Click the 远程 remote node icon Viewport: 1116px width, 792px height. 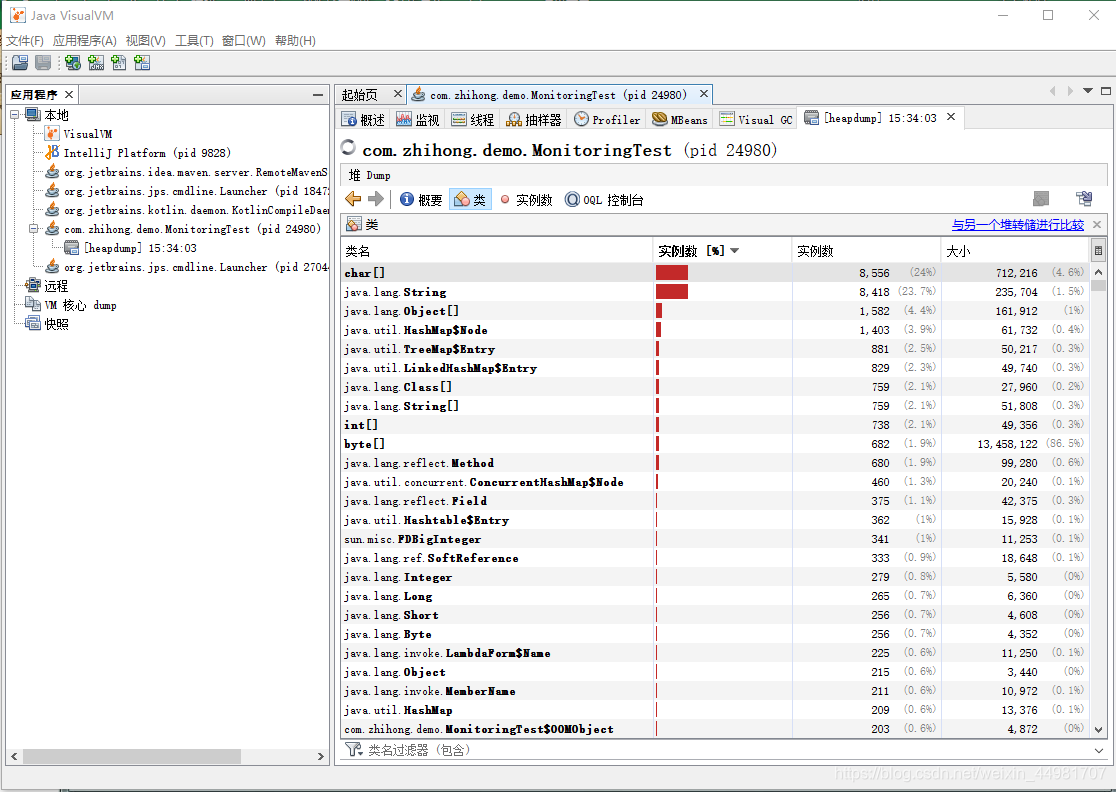pyautogui.click(x=33, y=285)
